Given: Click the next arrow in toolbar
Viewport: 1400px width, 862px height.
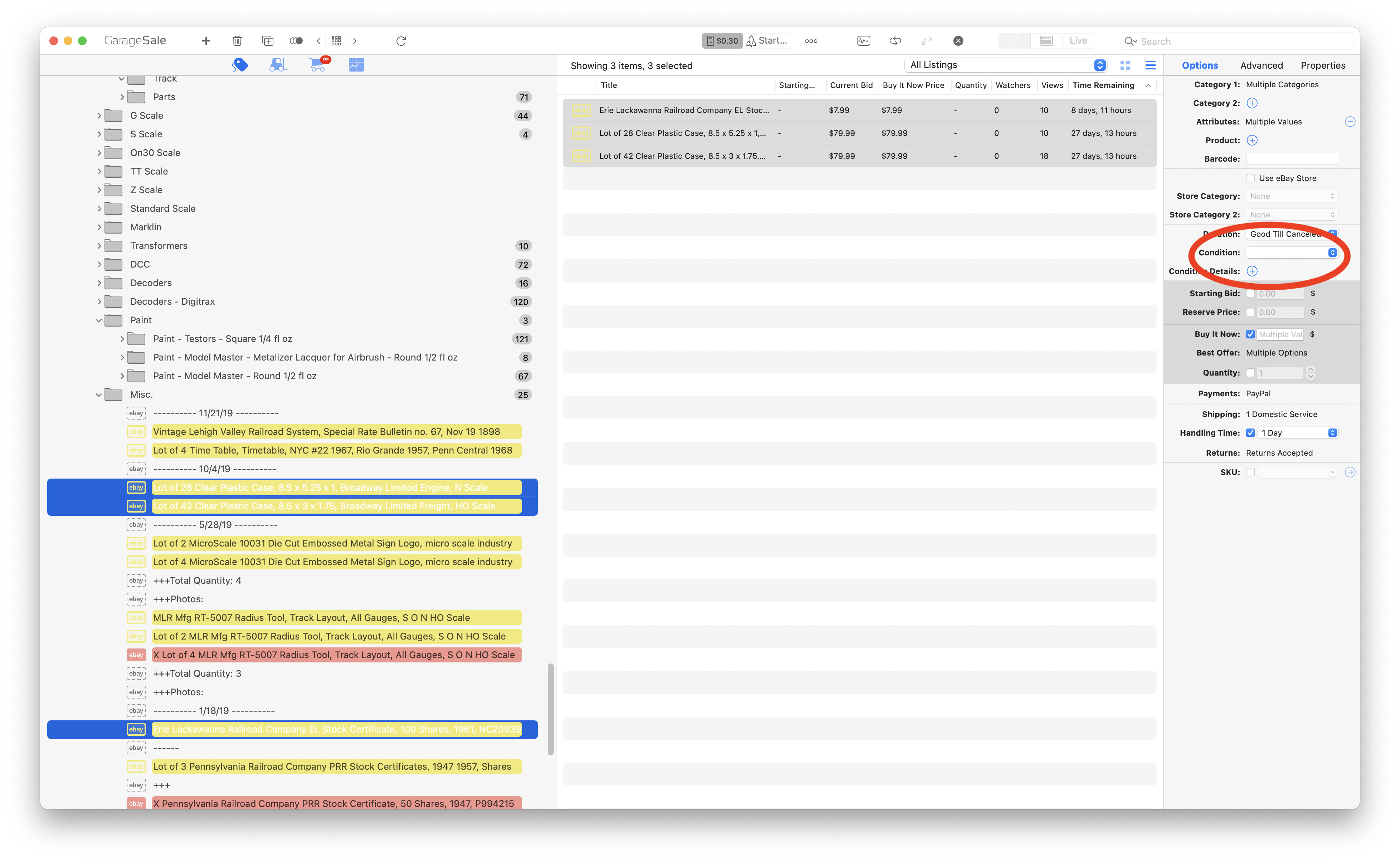Looking at the screenshot, I should [x=355, y=40].
